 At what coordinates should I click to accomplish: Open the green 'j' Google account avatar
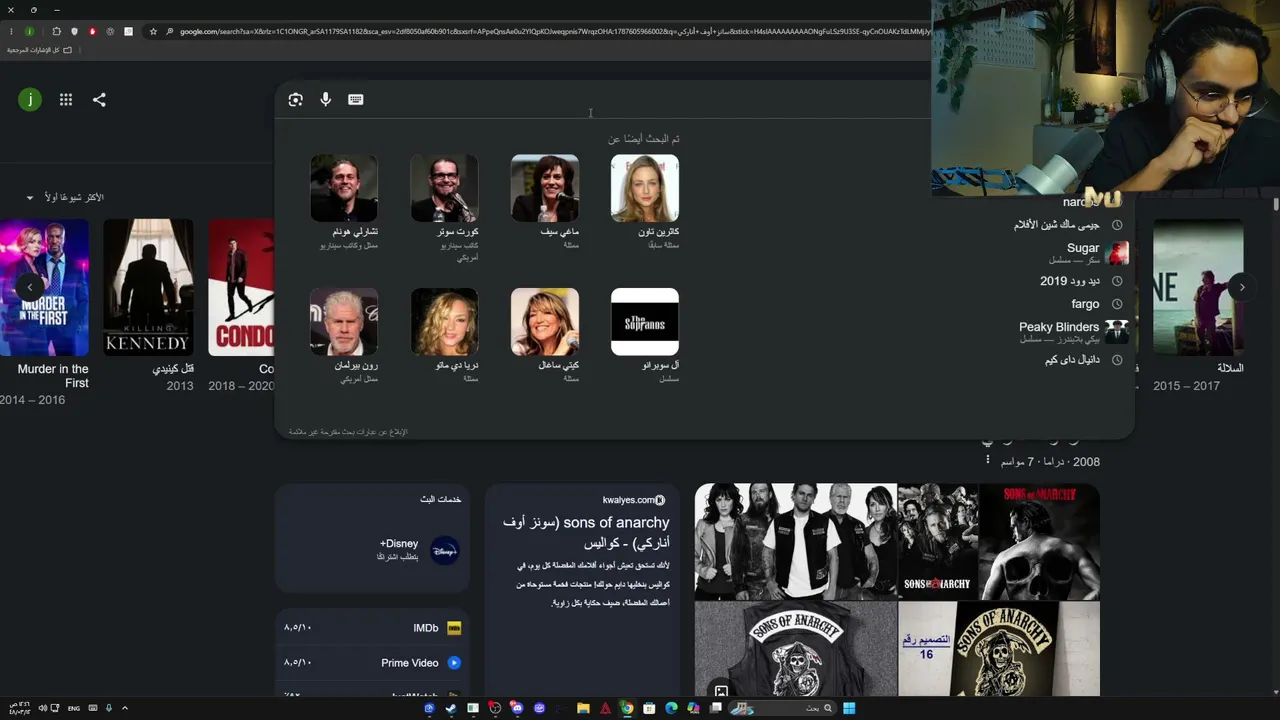(x=30, y=100)
